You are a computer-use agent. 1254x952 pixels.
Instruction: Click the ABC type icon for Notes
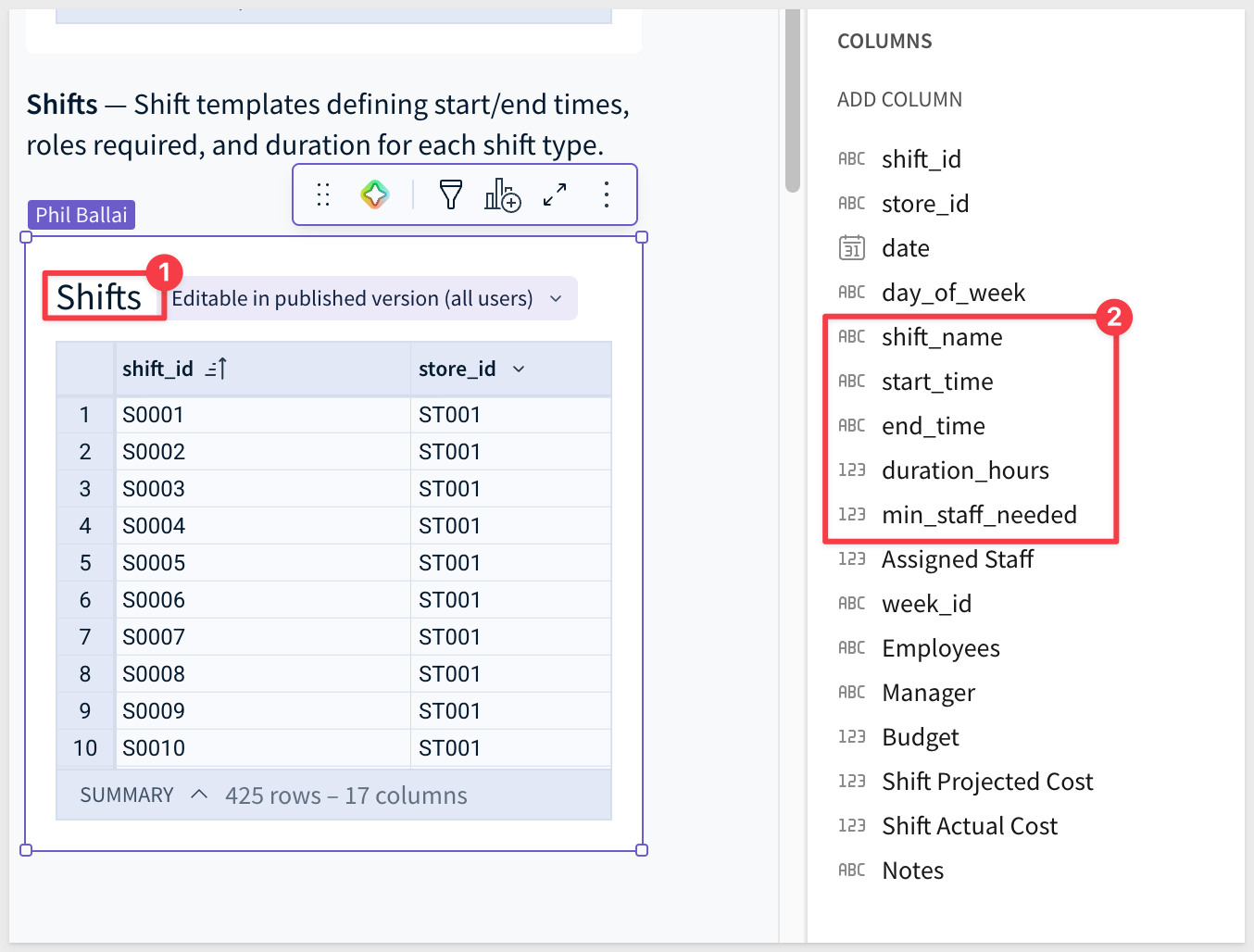pos(852,871)
